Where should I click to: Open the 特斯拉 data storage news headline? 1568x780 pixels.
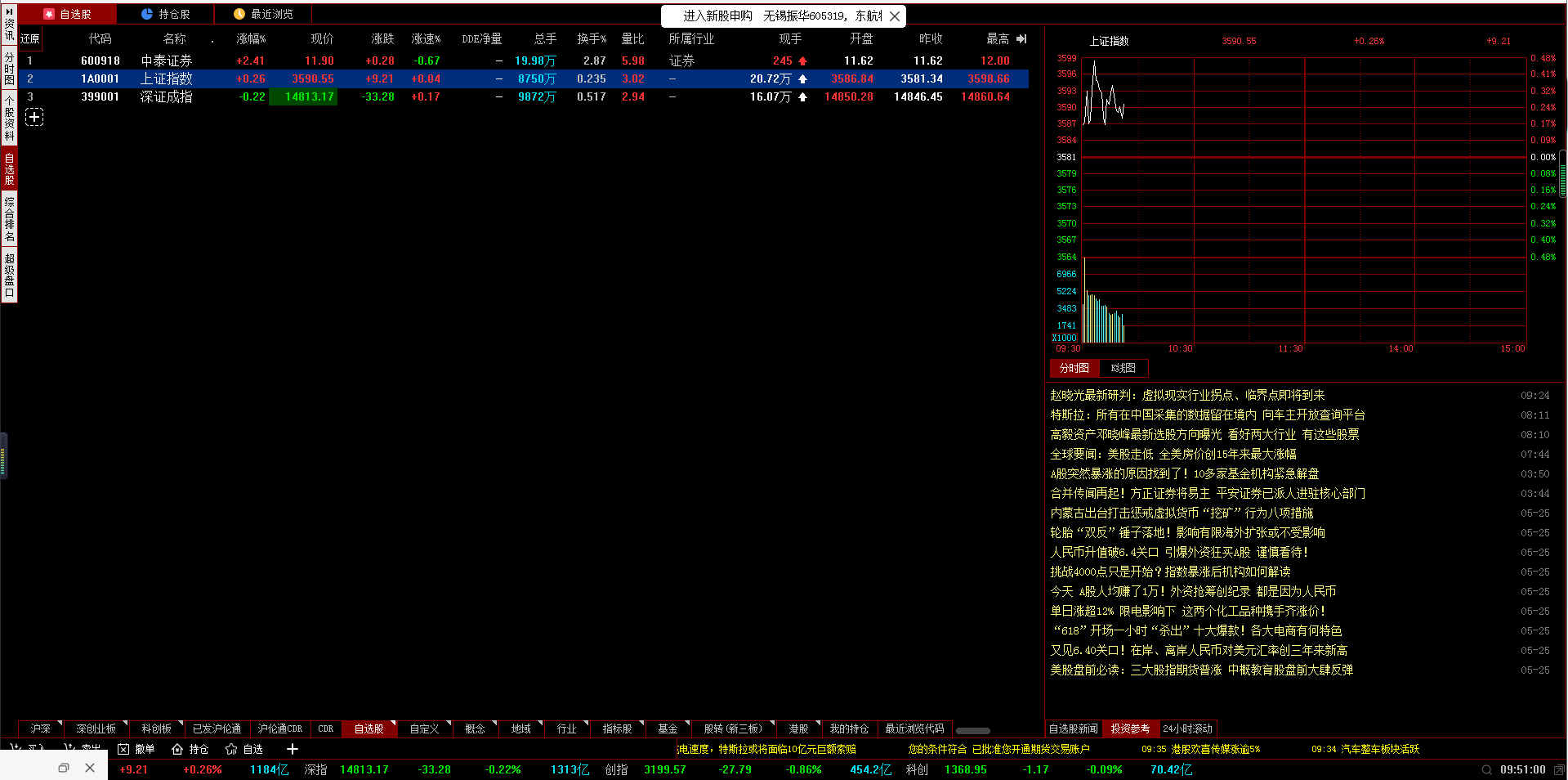(x=1207, y=415)
